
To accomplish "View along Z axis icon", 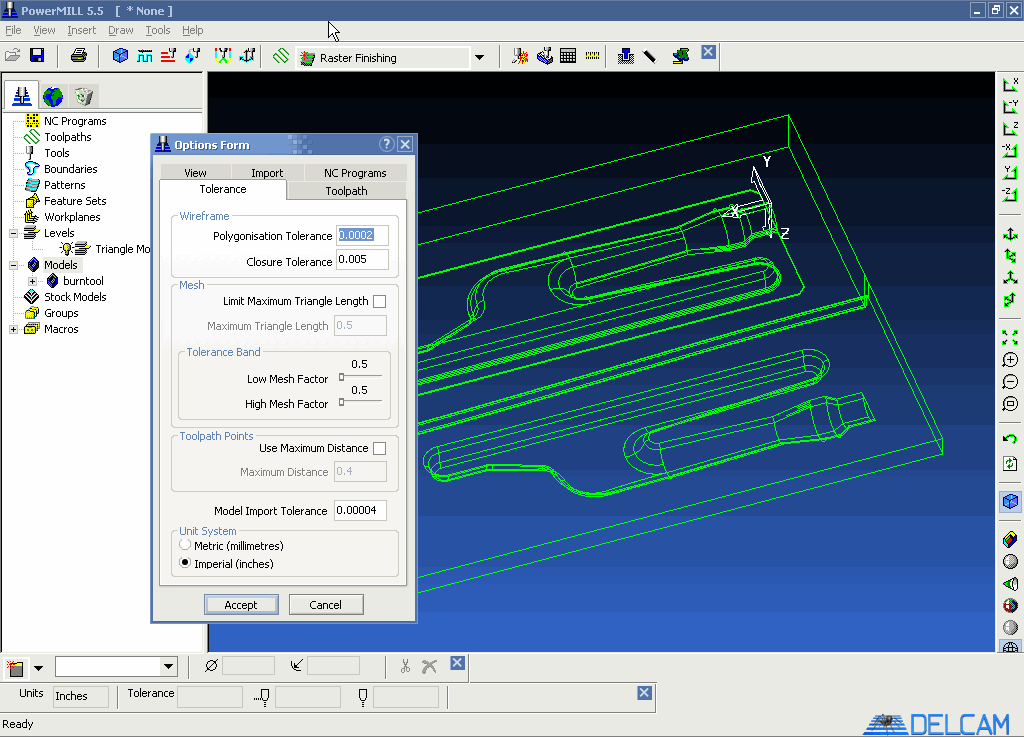I will [x=1010, y=128].
